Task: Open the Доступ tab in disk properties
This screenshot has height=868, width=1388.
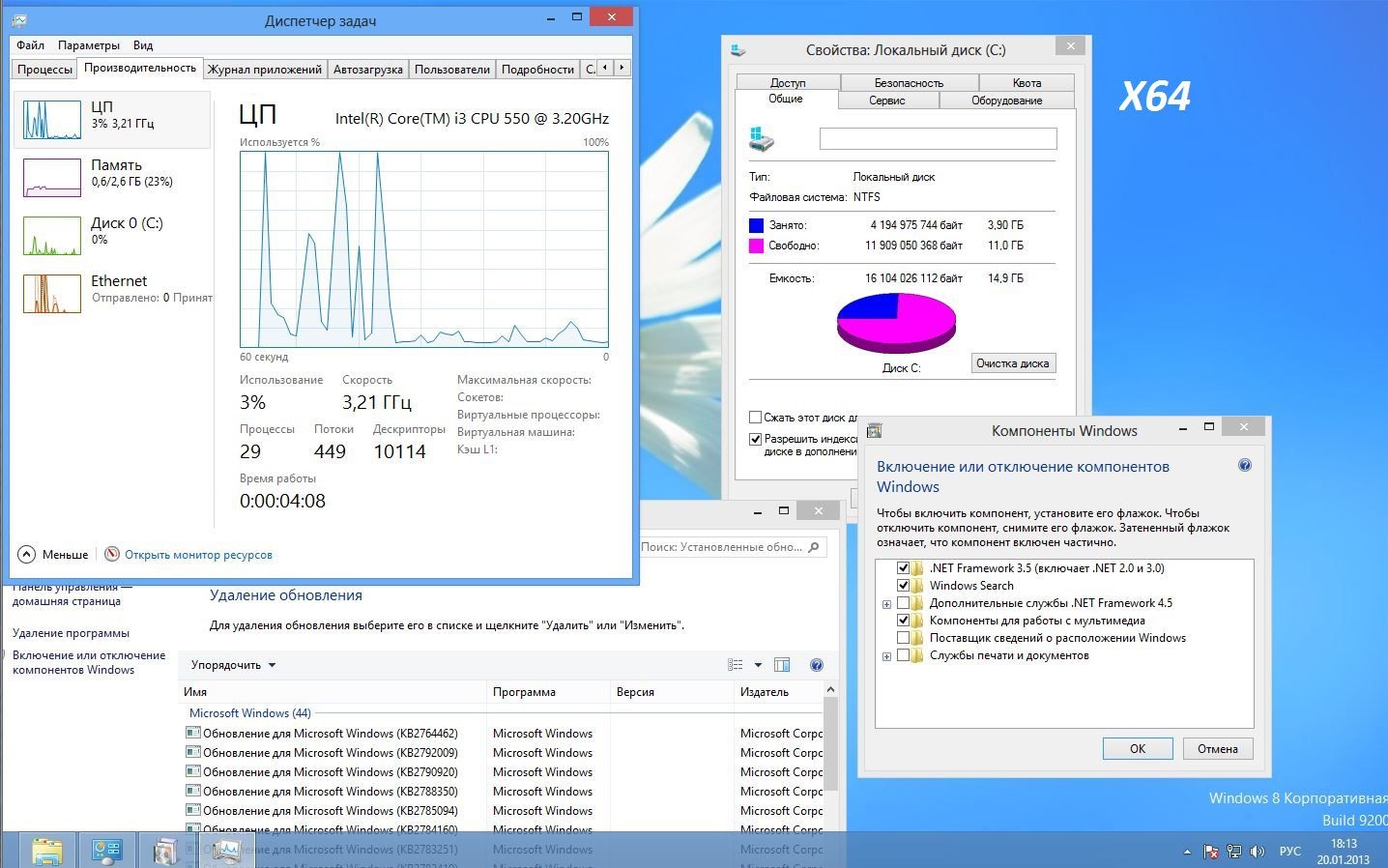Action: [x=788, y=82]
